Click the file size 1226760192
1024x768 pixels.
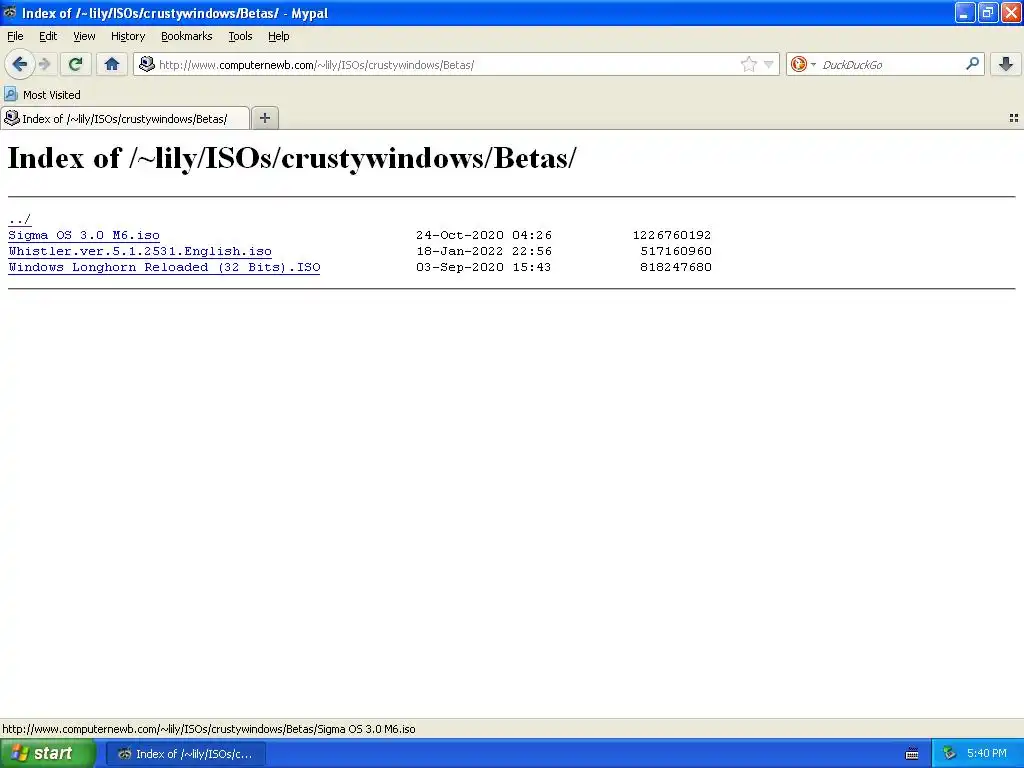tap(672, 235)
